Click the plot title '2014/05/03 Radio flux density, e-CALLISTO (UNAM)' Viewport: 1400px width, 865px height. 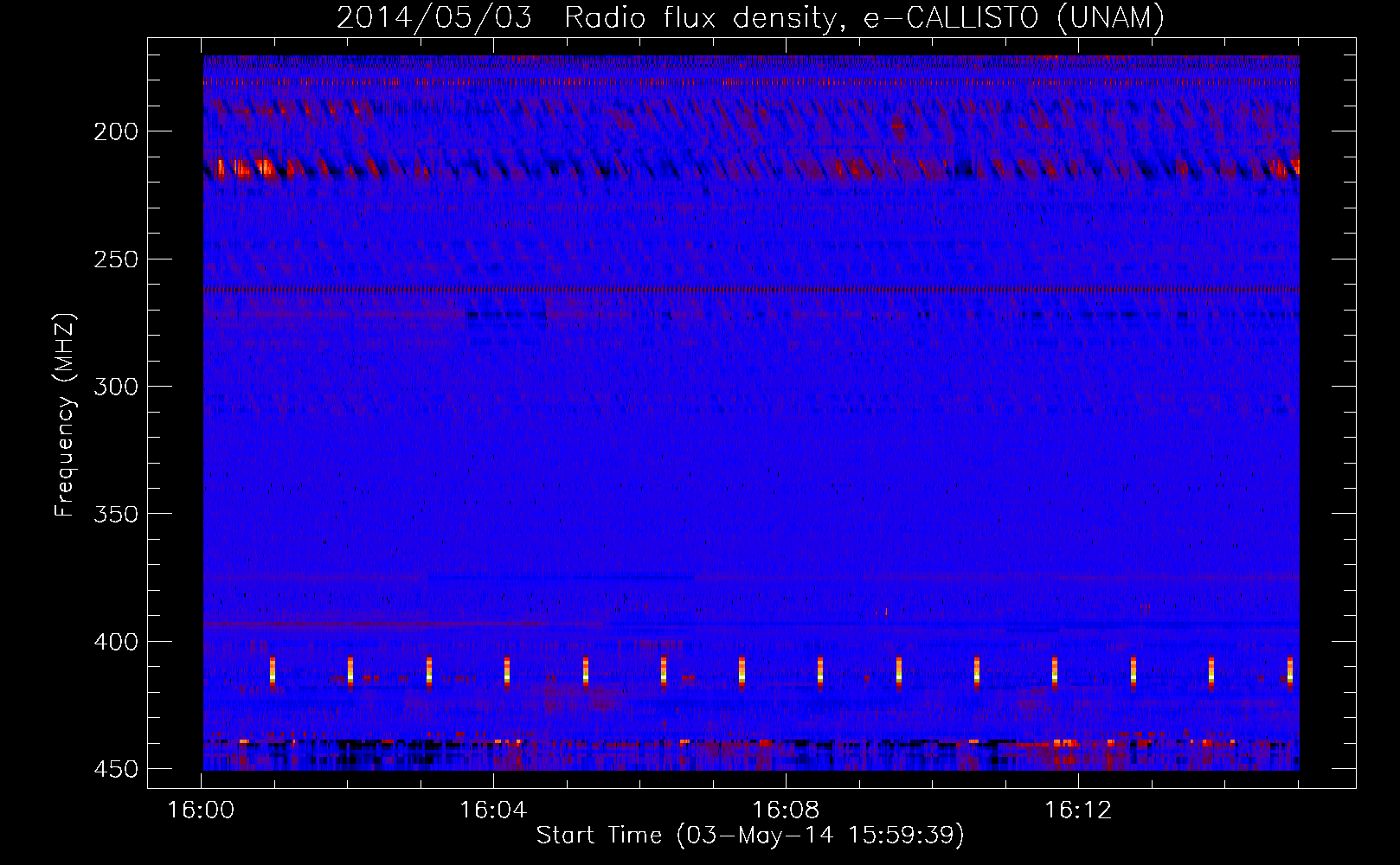(750, 17)
